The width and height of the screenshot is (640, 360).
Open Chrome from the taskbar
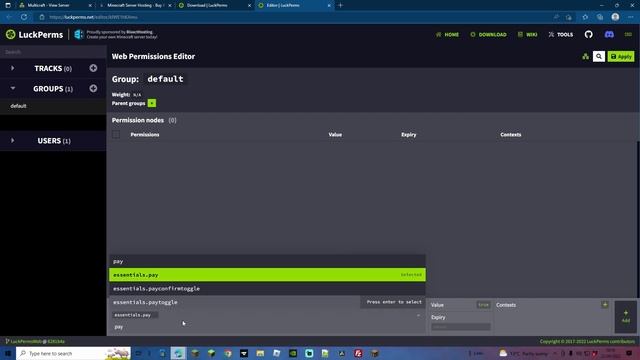[x=228, y=353]
